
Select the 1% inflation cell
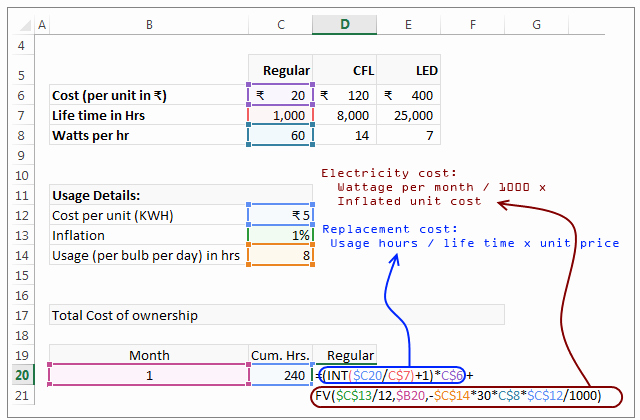pos(280,235)
